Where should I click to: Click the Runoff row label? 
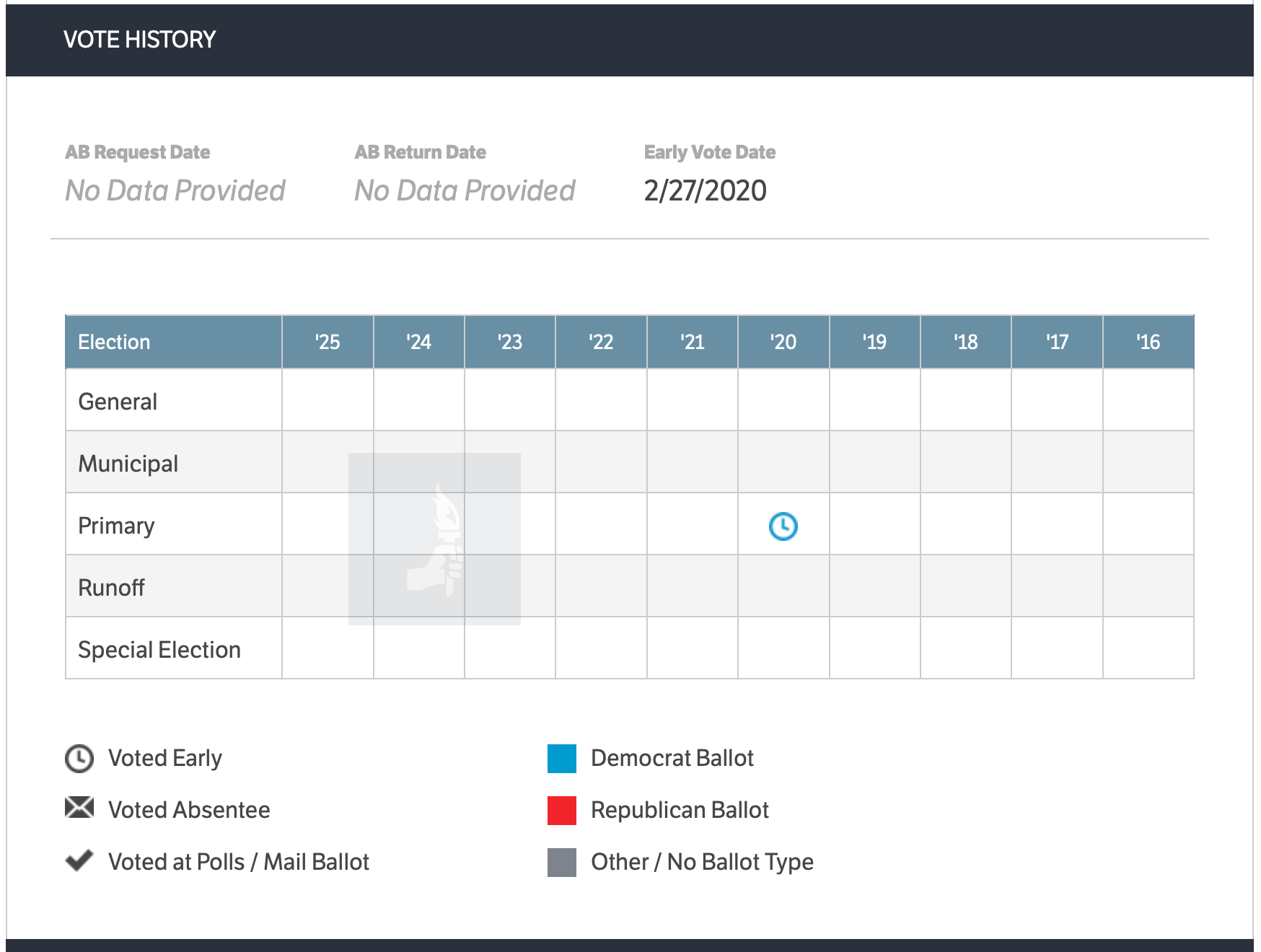click(111, 588)
